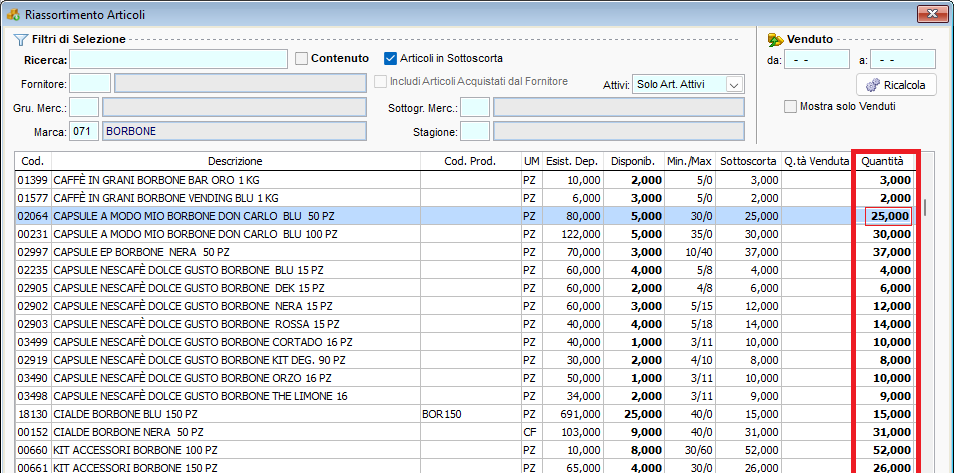This screenshot has width=954, height=473.
Task: Click the Venduto 'da' date field
Action: [x=816, y=60]
